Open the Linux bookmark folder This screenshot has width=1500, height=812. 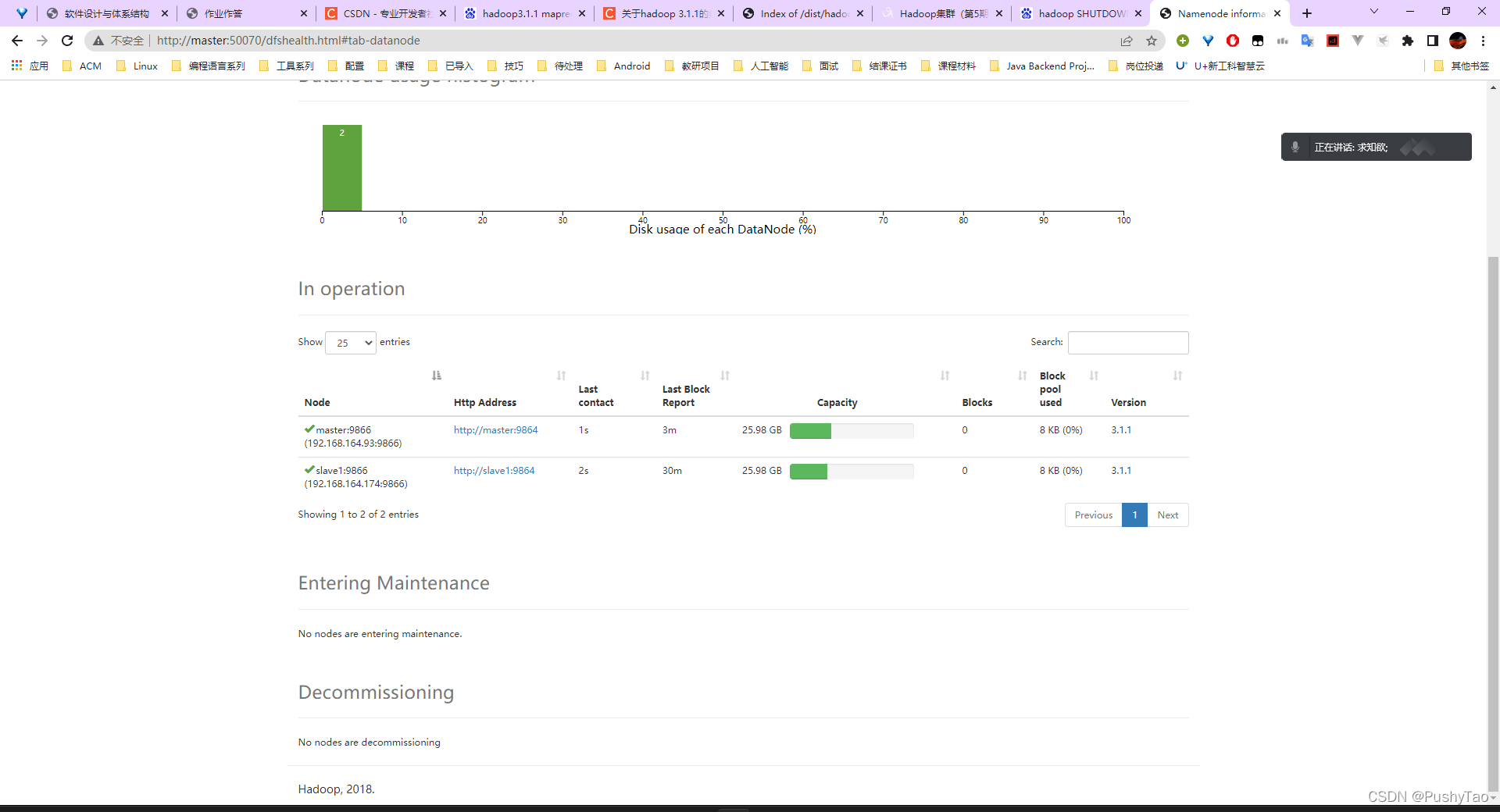(x=137, y=66)
